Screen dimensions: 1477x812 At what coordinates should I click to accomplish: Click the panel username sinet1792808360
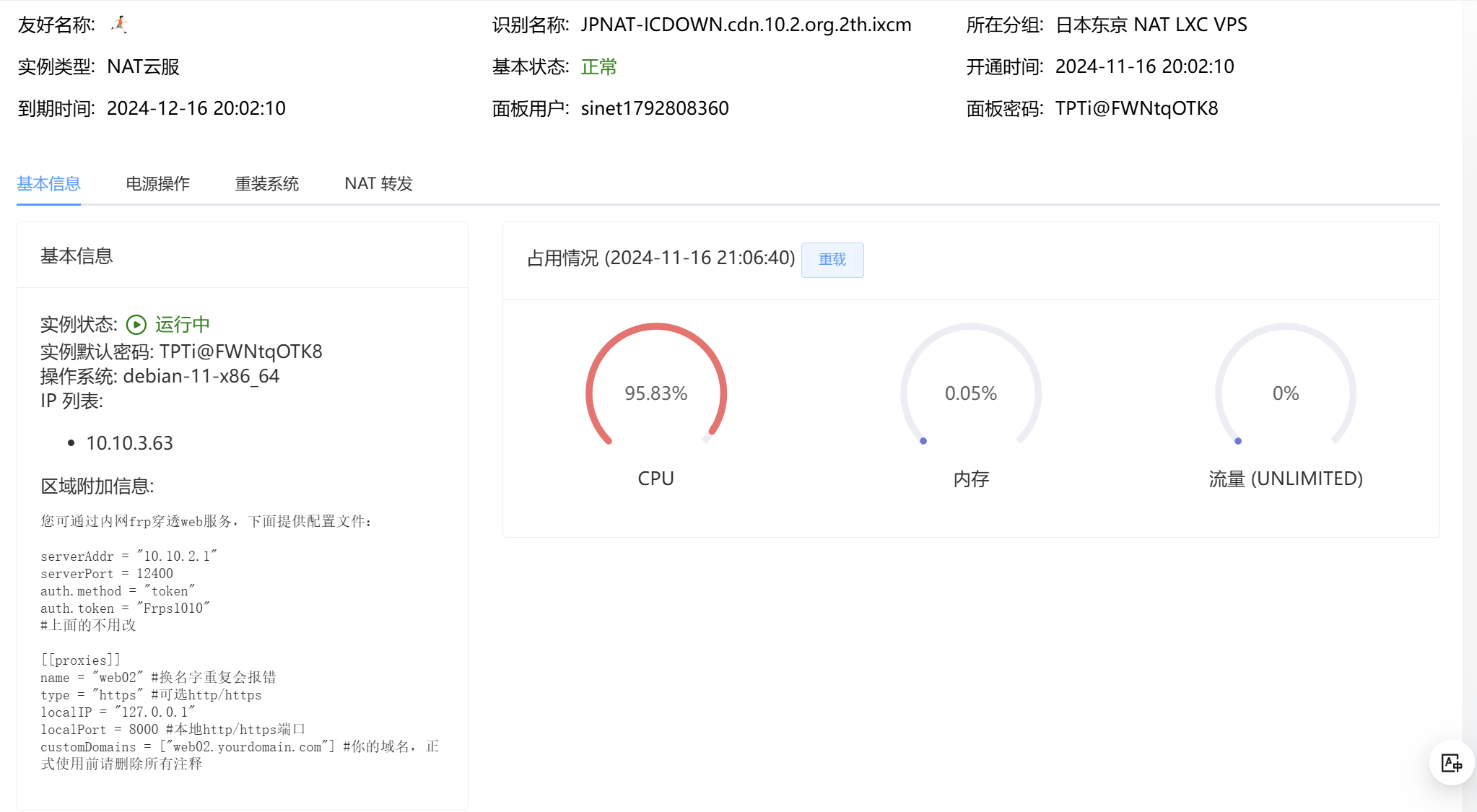(655, 108)
